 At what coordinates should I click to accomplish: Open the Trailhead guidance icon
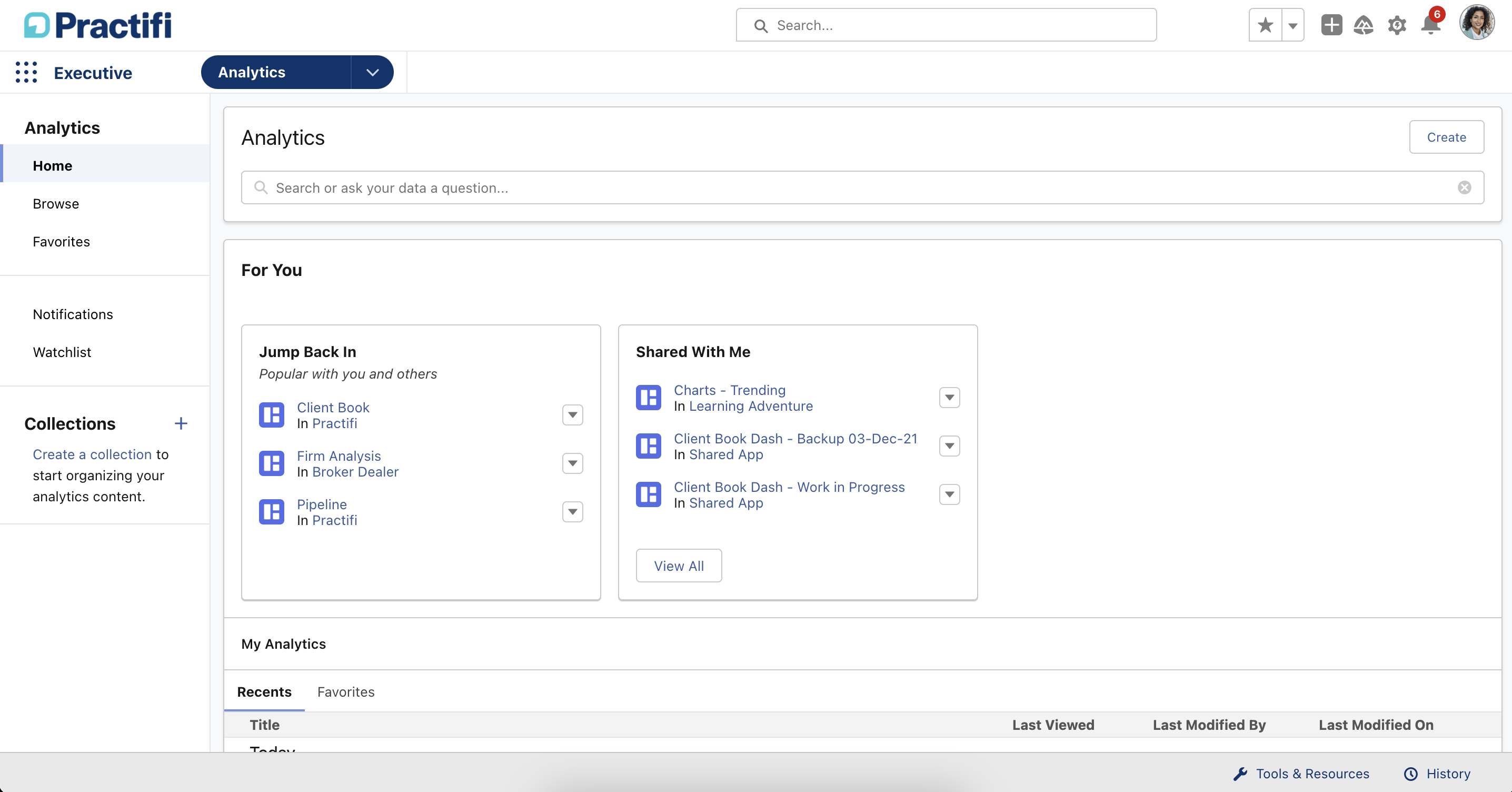tap(1364, 25)
